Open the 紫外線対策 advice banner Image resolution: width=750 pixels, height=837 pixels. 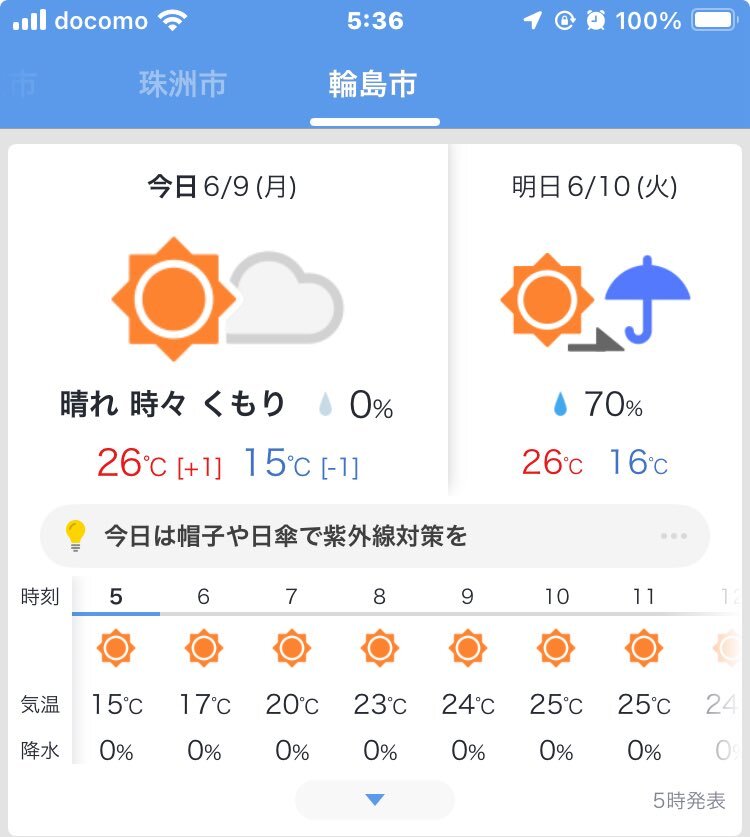pos(375,535)
